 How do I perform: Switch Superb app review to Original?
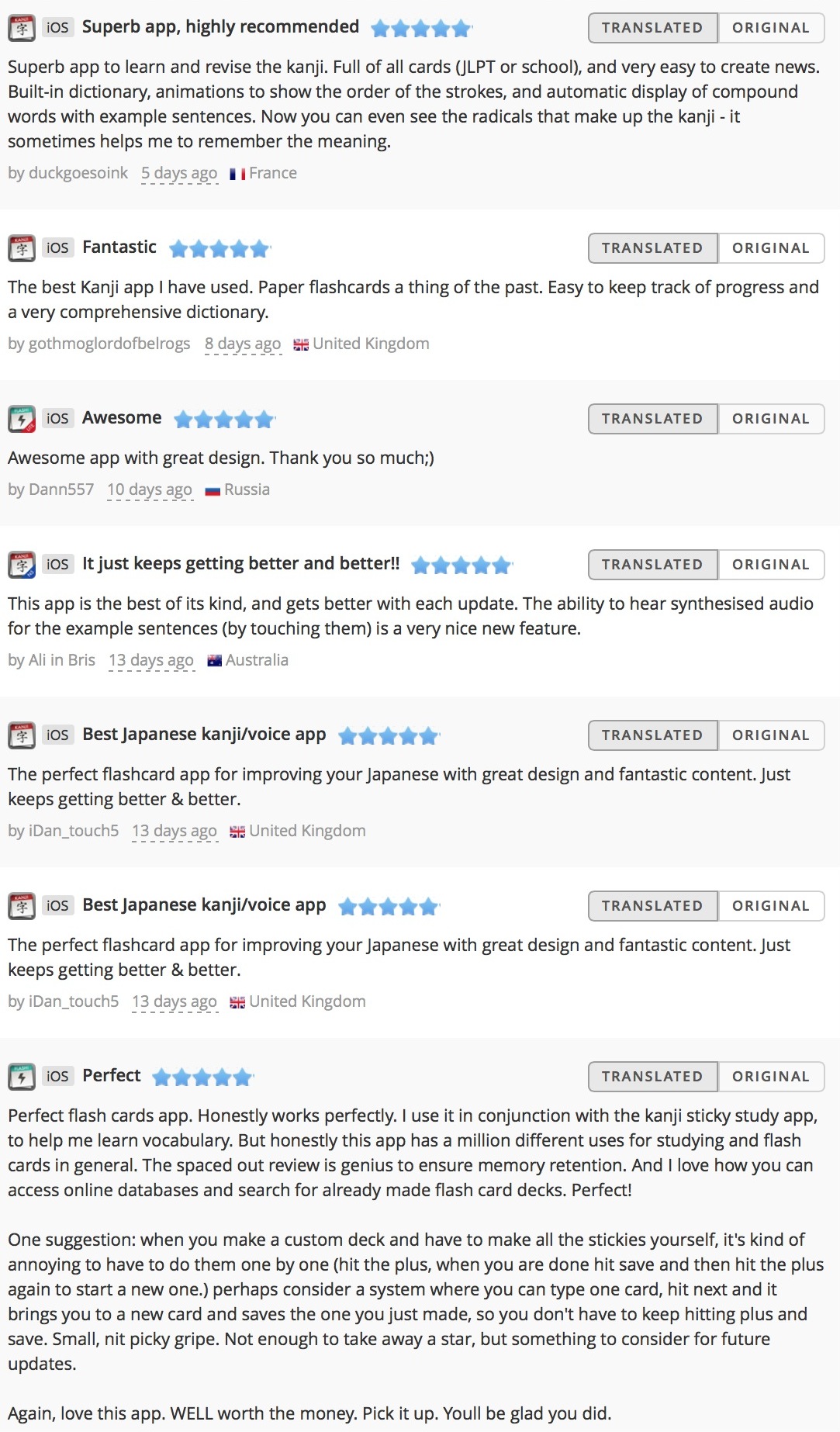coord(771,28)
